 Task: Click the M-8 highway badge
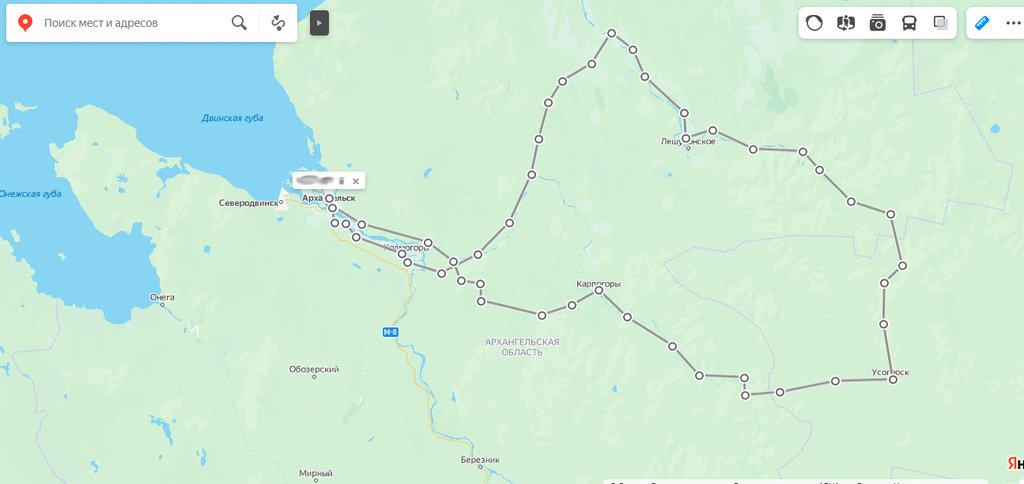point(390,332)
